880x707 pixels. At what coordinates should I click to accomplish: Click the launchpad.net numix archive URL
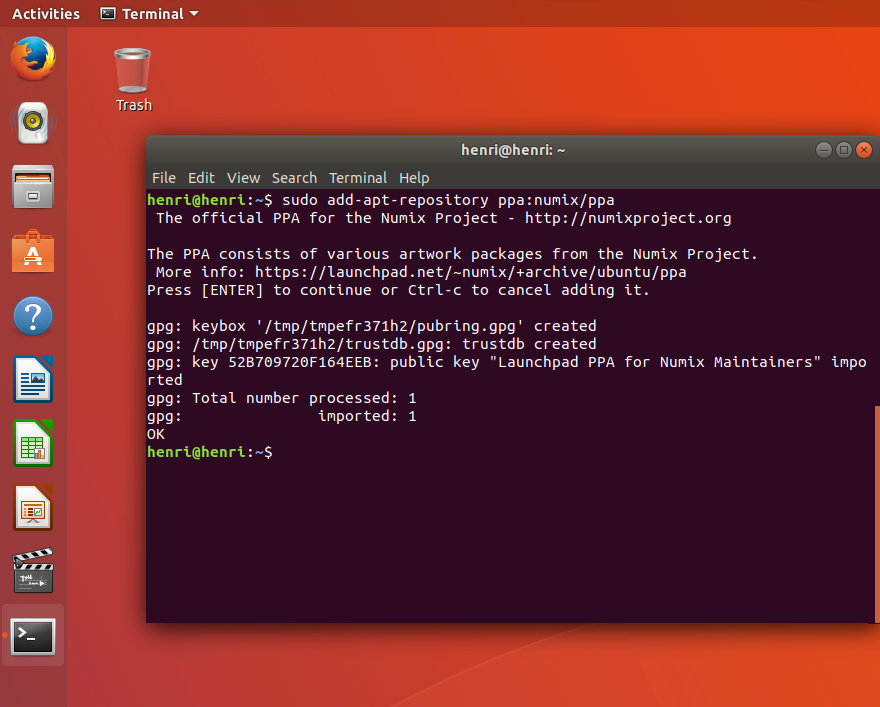tap(470, 272)
